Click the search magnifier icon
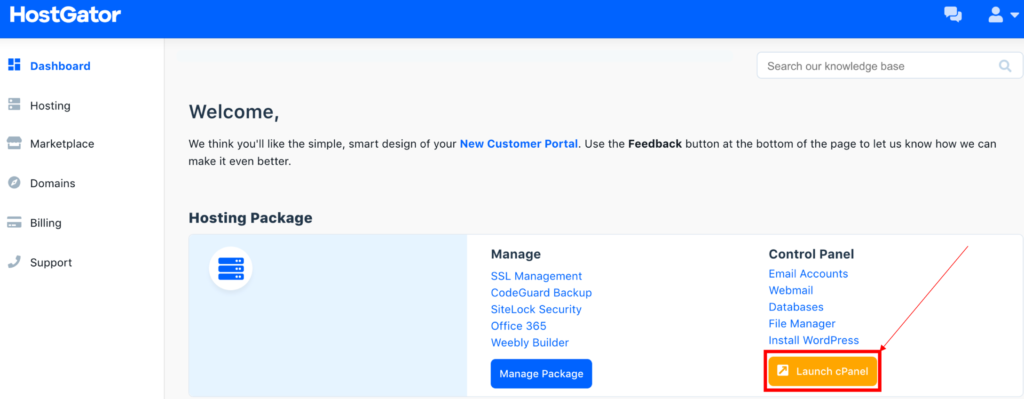Screen dimensions: 1024x399 coord(1005,66)
